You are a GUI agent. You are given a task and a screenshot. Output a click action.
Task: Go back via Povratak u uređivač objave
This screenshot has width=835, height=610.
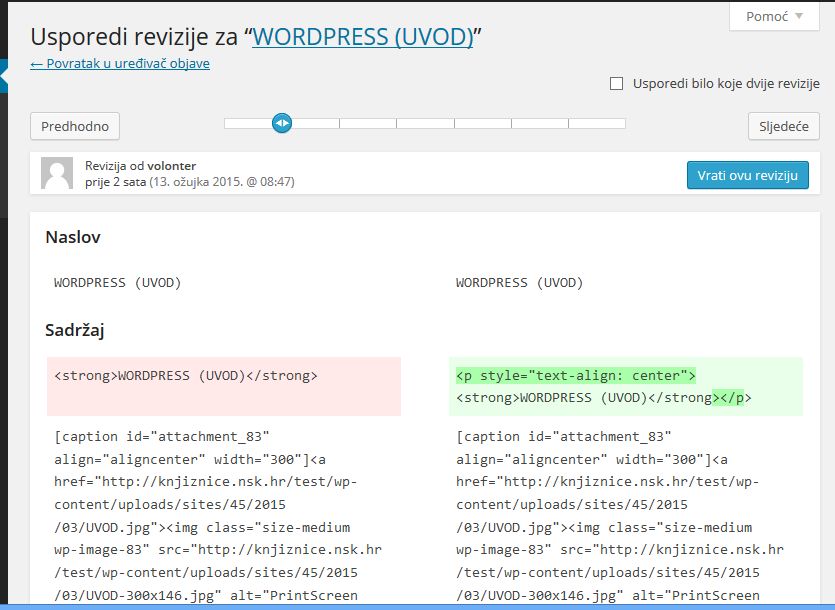tap(120, 63)
